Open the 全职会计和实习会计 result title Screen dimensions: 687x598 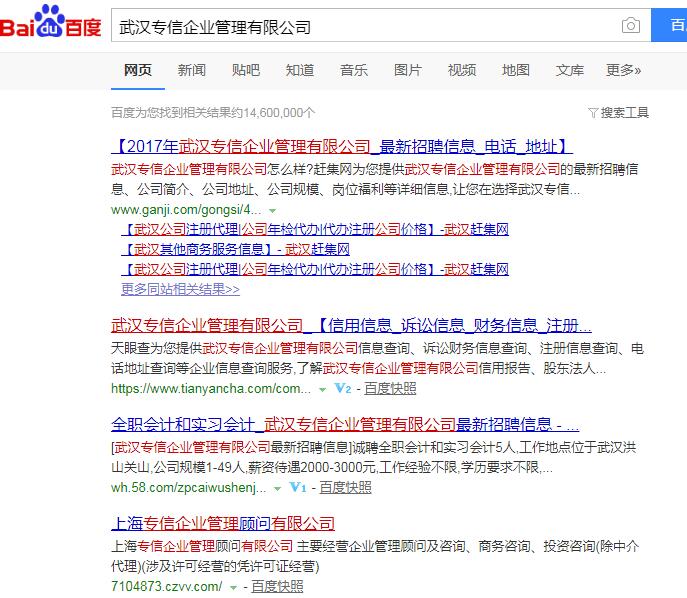[x=345, y=424]
